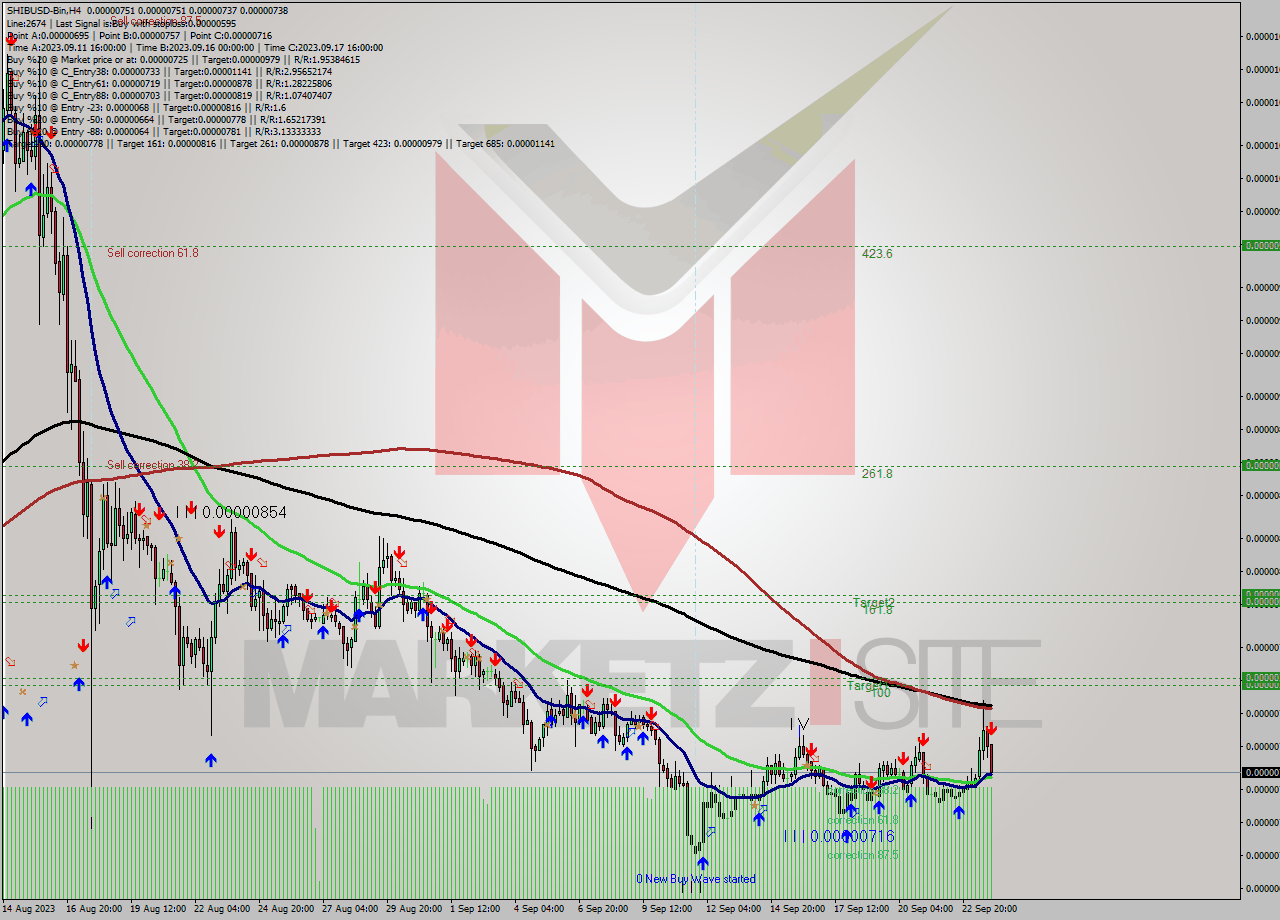Click the Entry -23: 0.0000068 line
Viewport: 1280px width, 920px height.
coord(146,107)
